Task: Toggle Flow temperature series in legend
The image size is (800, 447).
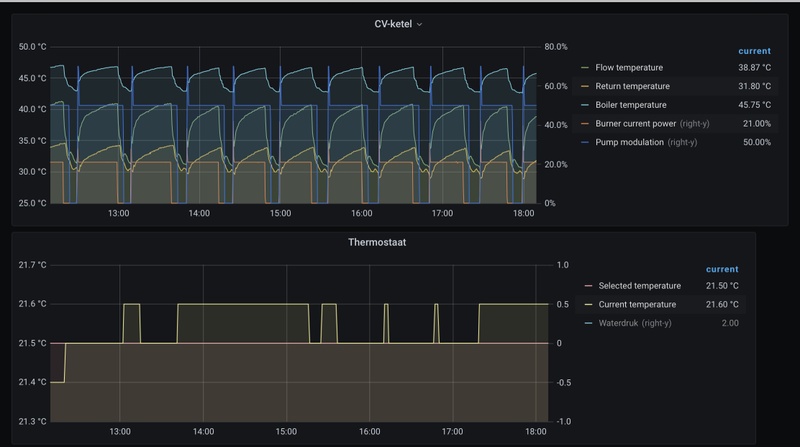Action: [629, 67]
